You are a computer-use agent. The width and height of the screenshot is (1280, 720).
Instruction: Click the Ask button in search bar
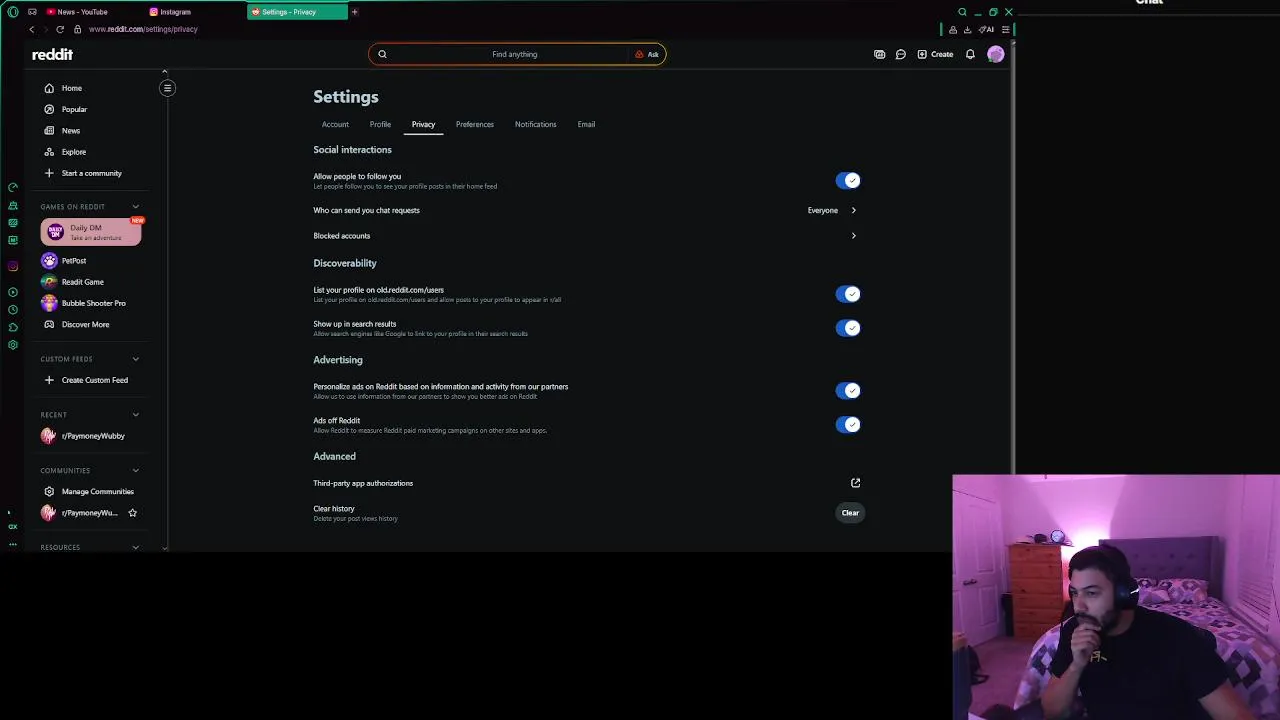[647, 54]
